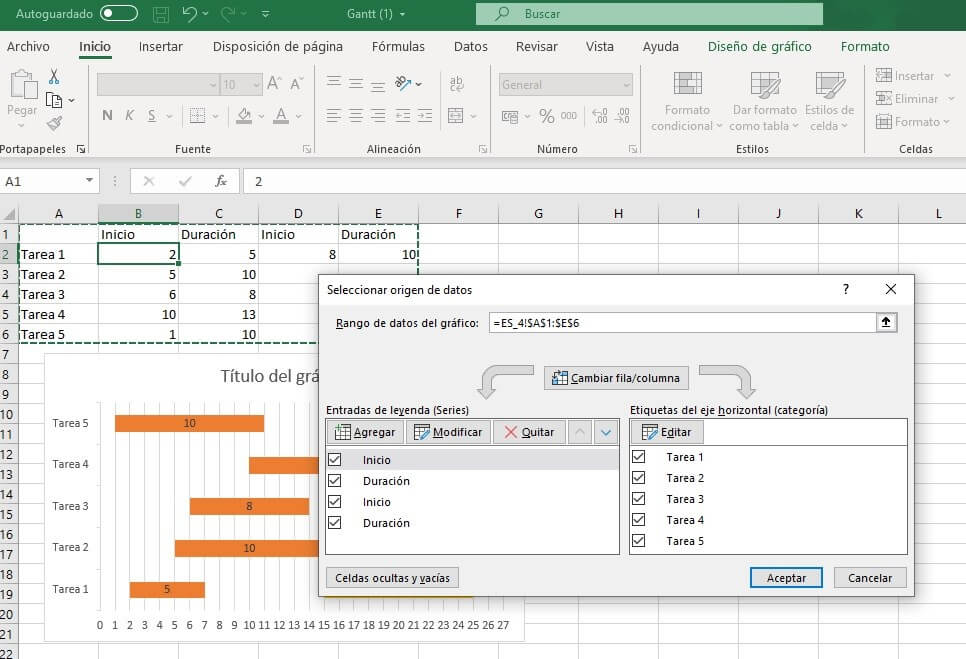The width and height of the screenshot is (966, 659).
Task: Open the Eliminar cells dropdown
Action: pyautogui.click(x=951, y=99)
